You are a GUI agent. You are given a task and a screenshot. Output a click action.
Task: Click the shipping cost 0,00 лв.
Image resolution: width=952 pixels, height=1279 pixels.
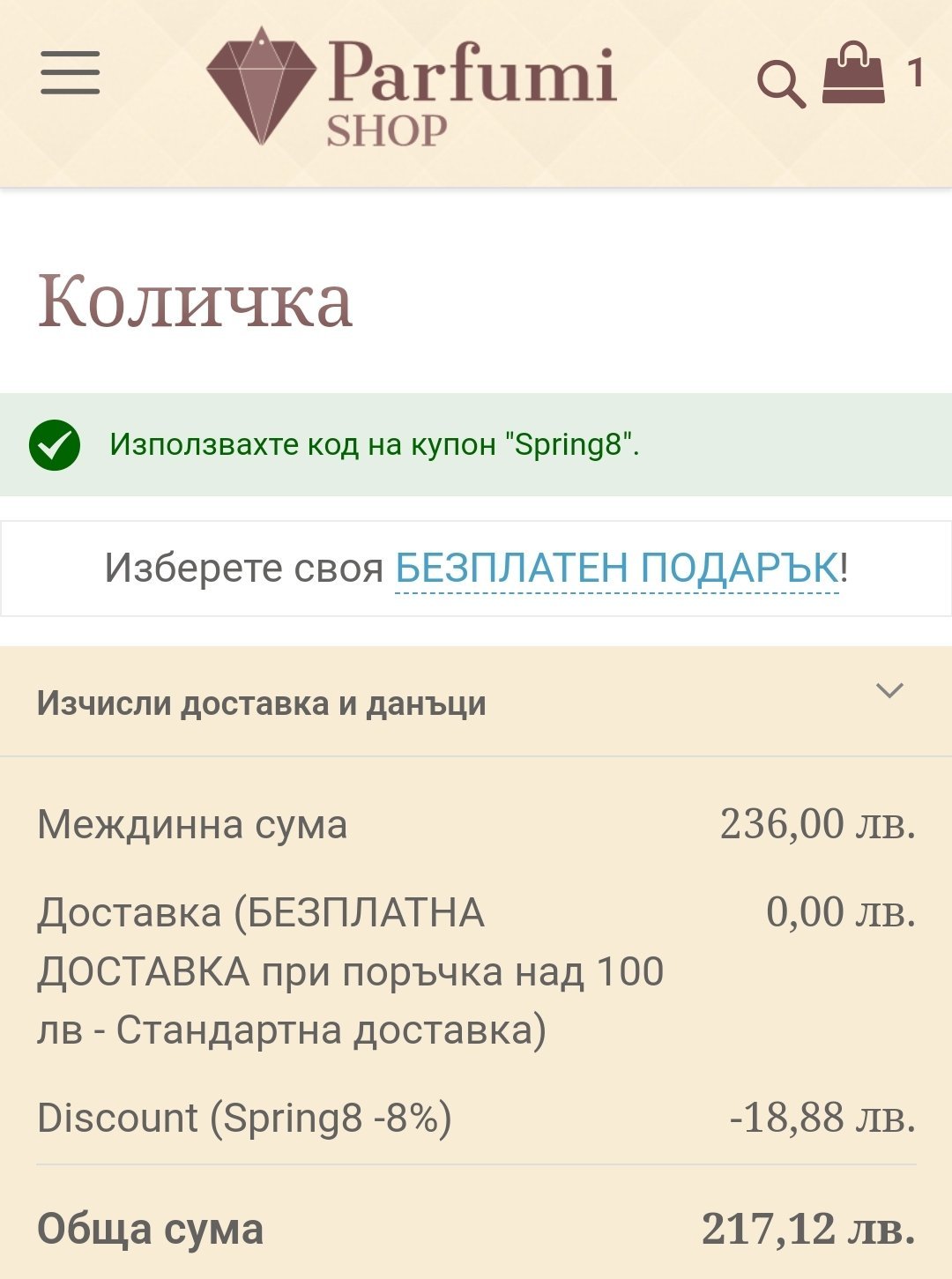point(840,911)
